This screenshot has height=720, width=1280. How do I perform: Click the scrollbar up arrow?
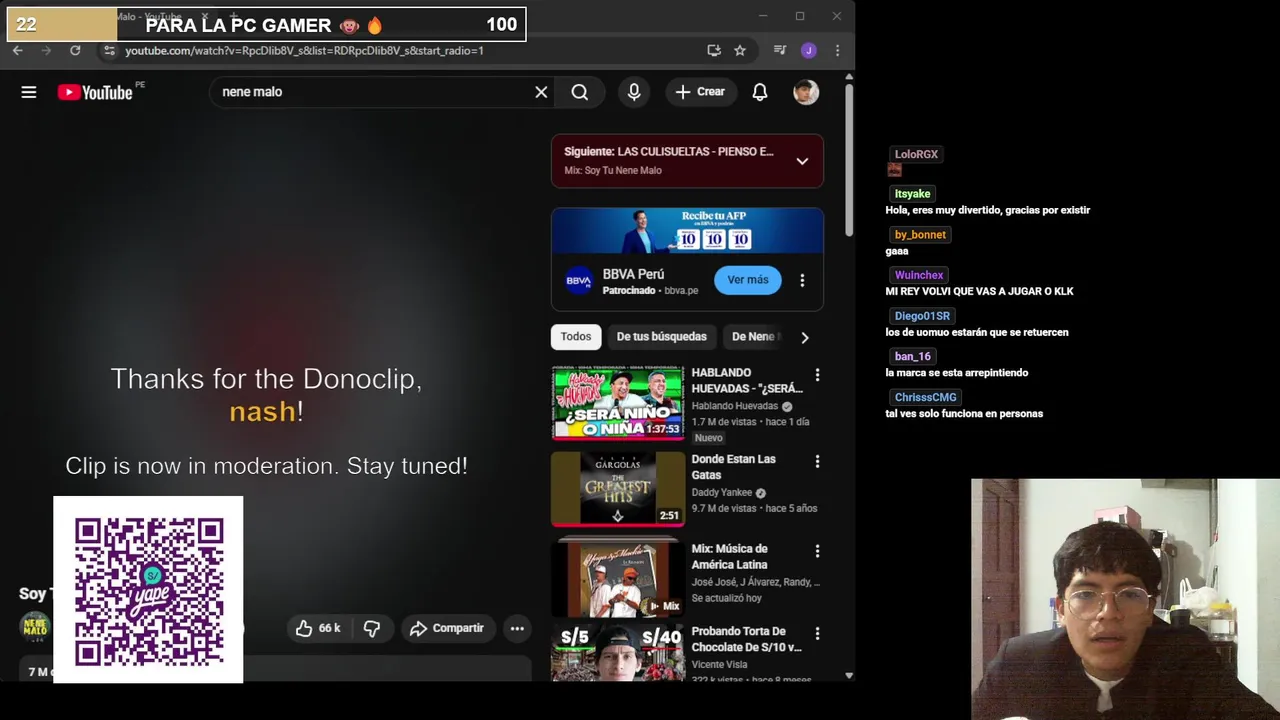[849, 76]
